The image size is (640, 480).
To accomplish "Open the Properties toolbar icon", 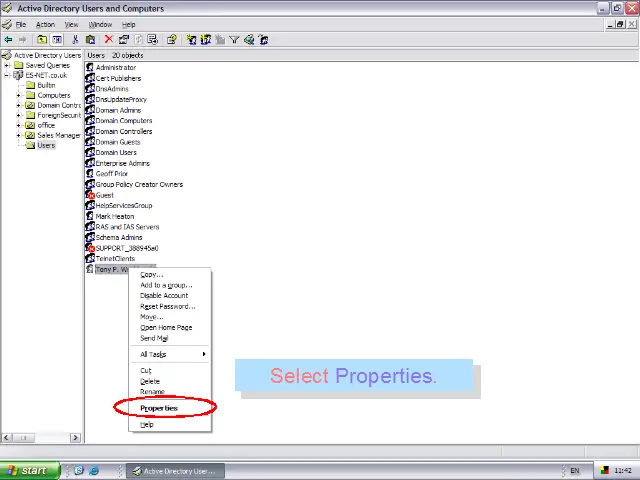I will [x=124, y=40].
